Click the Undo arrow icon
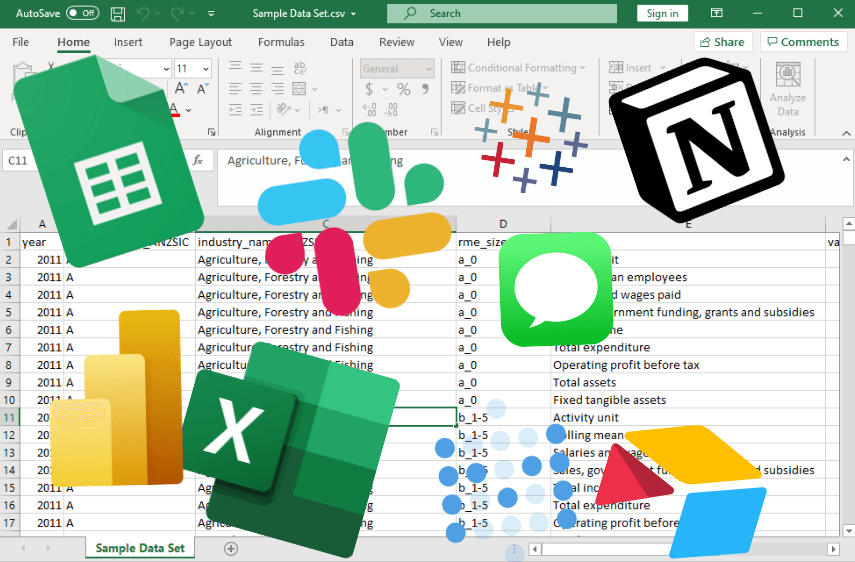855x562 pixels. 143,14
